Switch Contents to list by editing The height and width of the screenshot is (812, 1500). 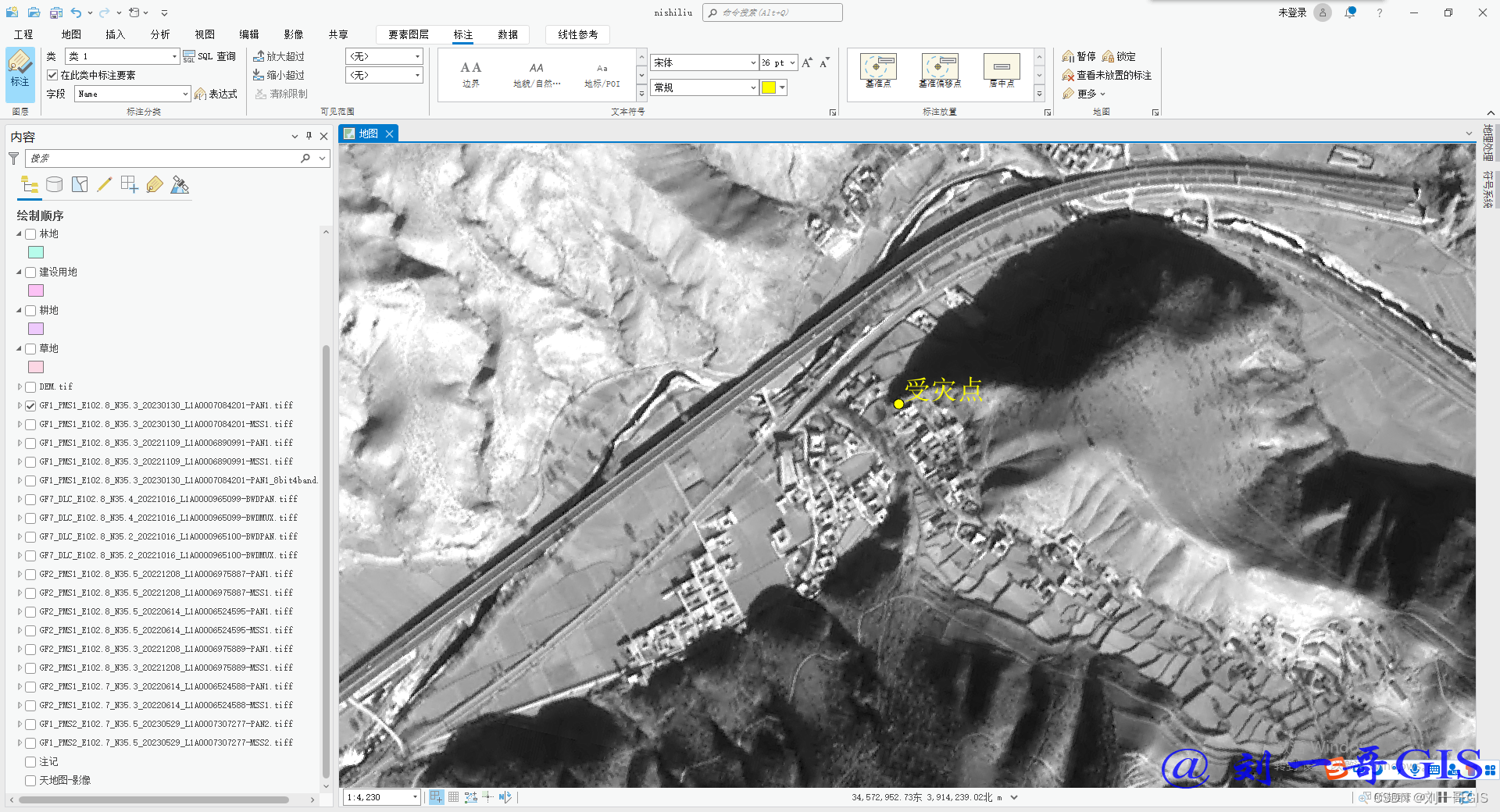click(x=104, y=185)
